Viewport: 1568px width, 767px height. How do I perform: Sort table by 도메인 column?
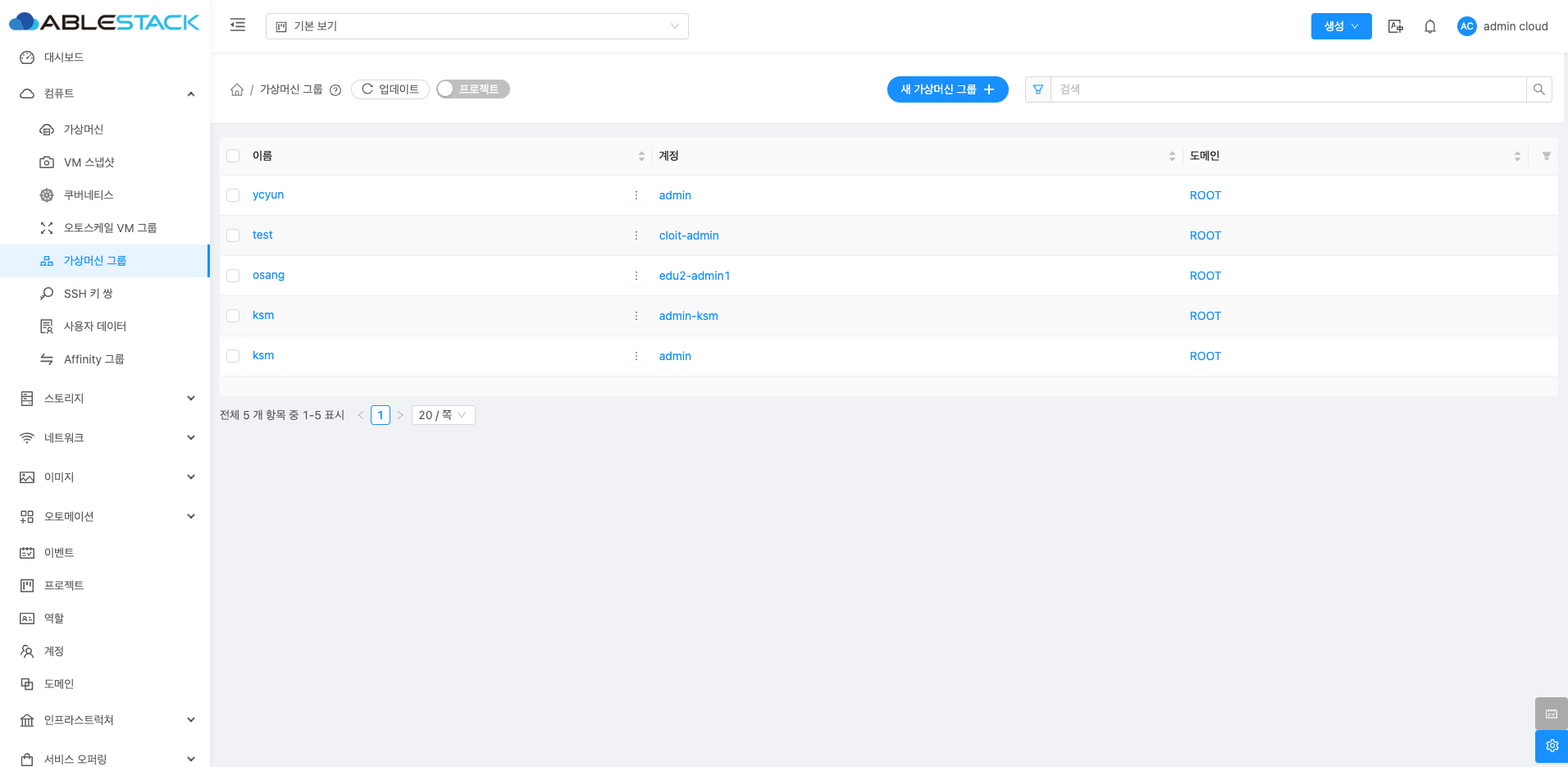coord(1517,156)
